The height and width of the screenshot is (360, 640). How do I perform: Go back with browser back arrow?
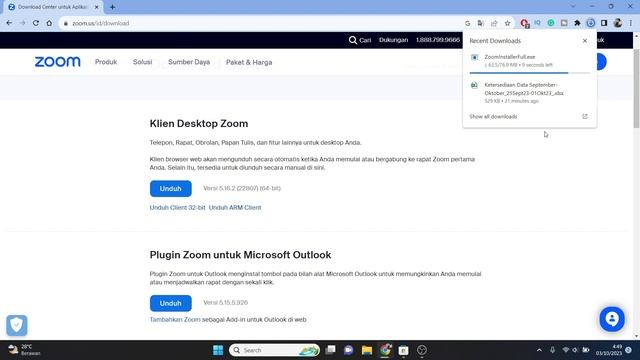point(9,23)
